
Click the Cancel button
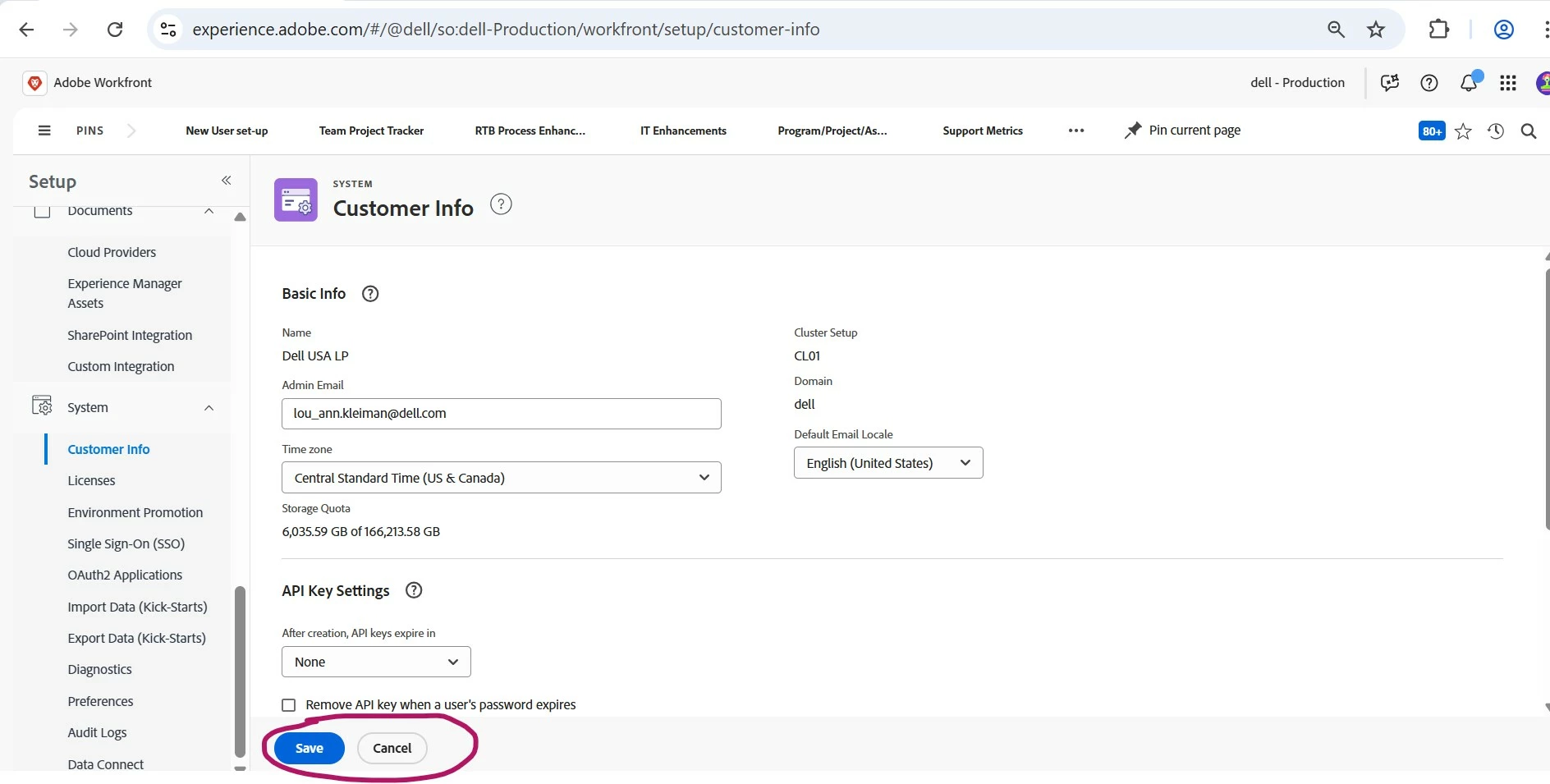coord(392,748)
